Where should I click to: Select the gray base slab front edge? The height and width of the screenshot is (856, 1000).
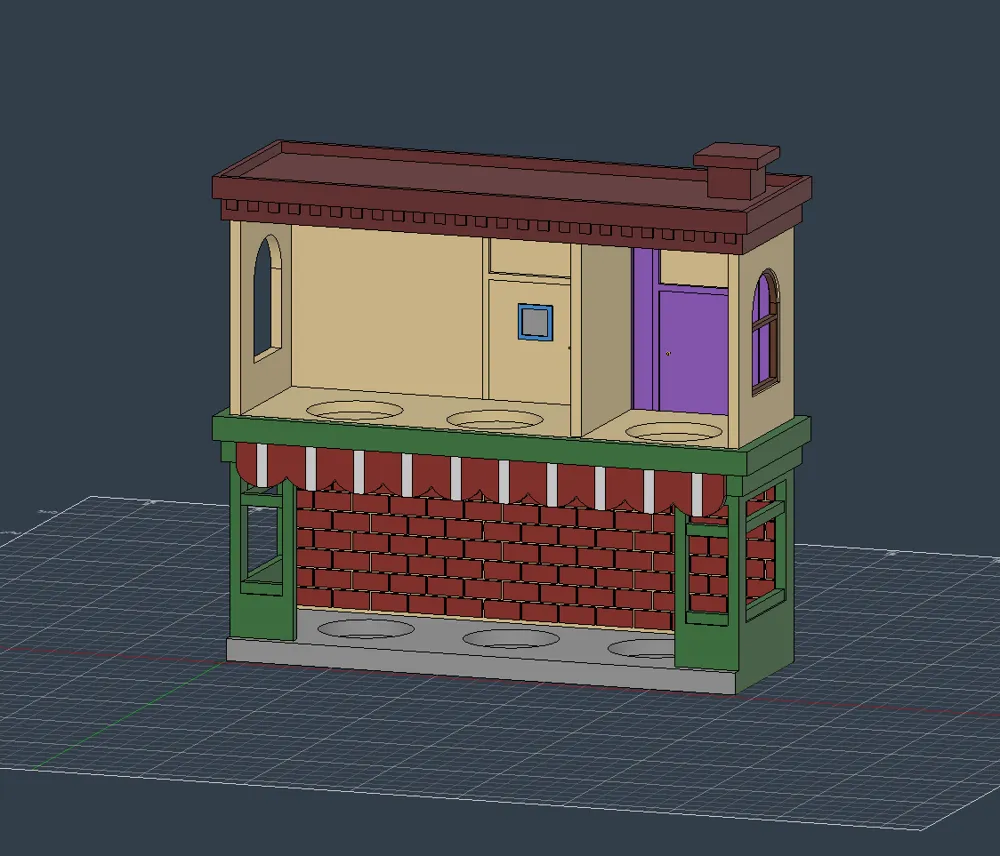click(x=482, y=668)
